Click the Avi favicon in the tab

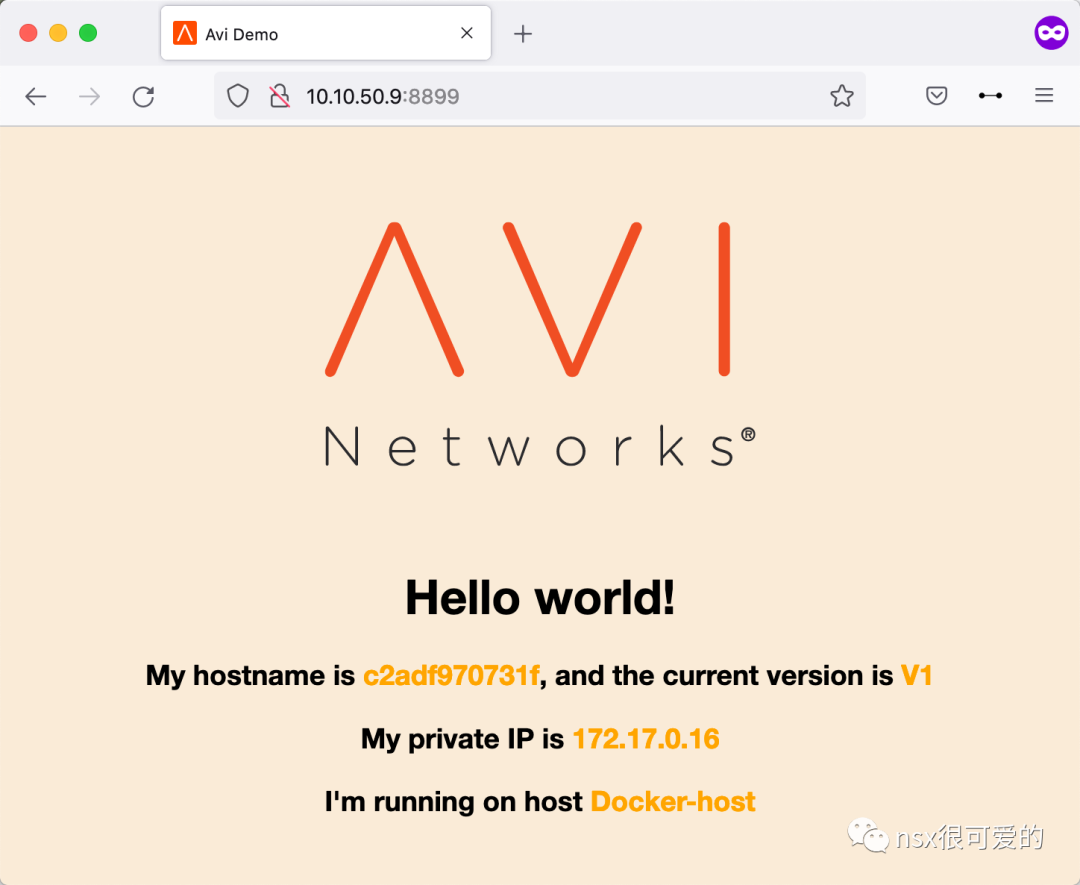185,33
